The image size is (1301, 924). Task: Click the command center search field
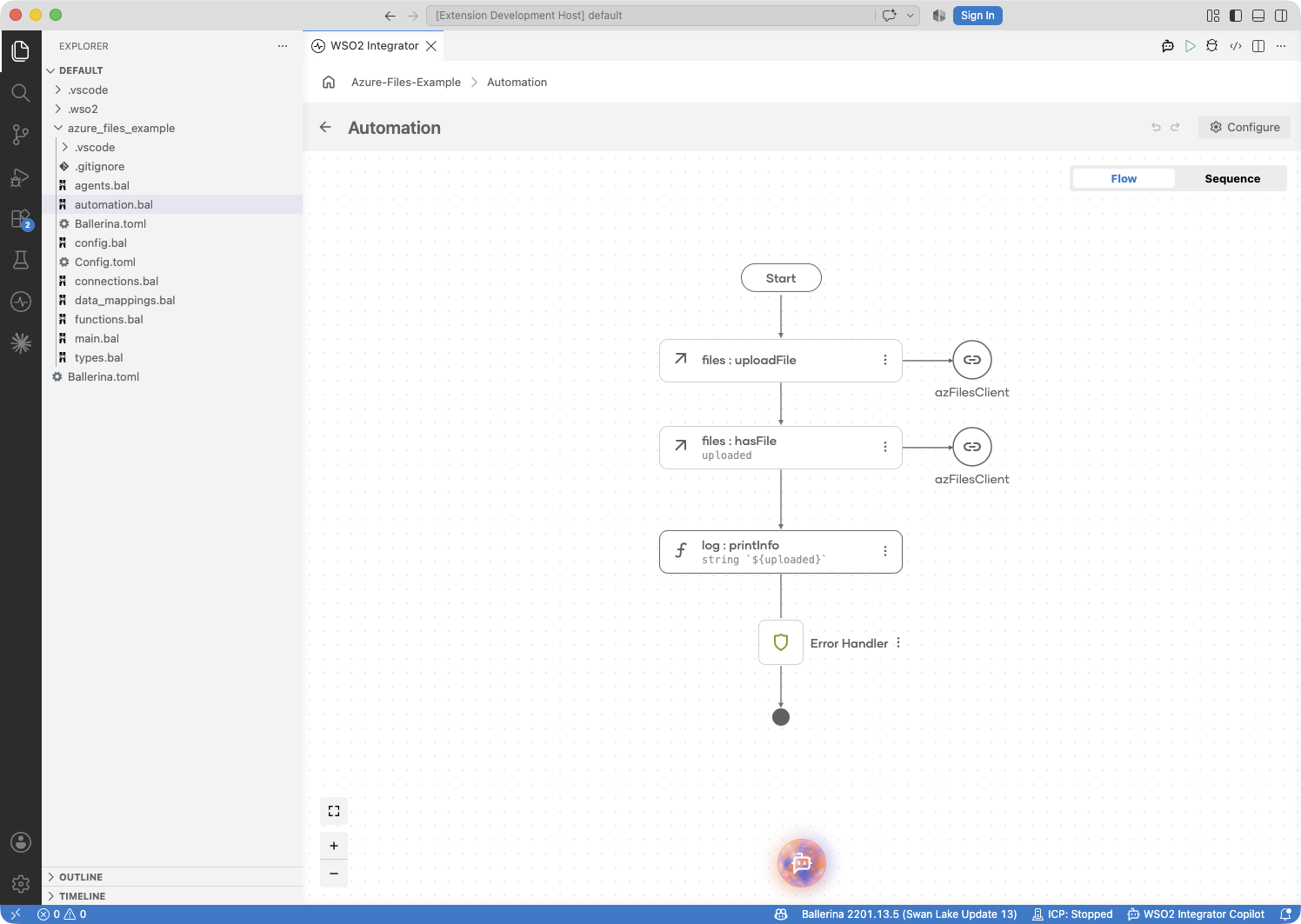[x=651, y=16]
